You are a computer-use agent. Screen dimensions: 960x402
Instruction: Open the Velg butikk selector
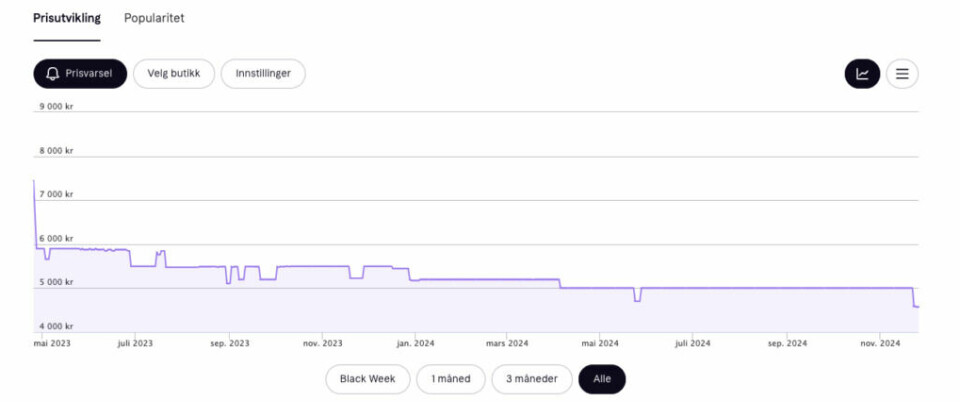coord(174,74)
